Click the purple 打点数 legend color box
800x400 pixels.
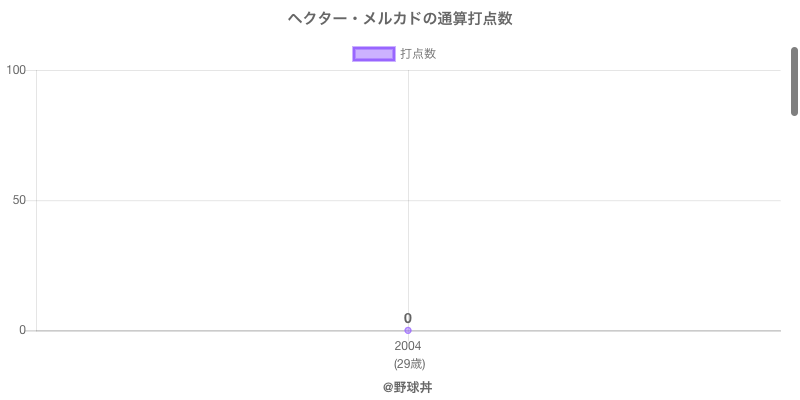(374, 54)
